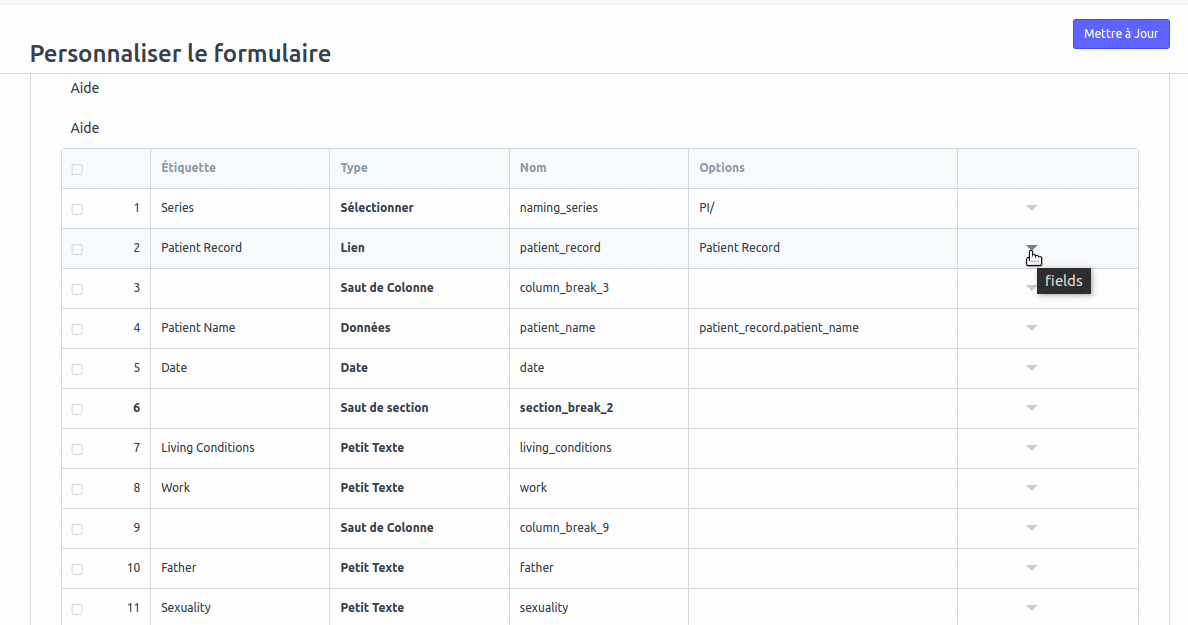Open row options for the Sexuality field
This screenshot has width=1188, height=625.
coord(1031,607)
